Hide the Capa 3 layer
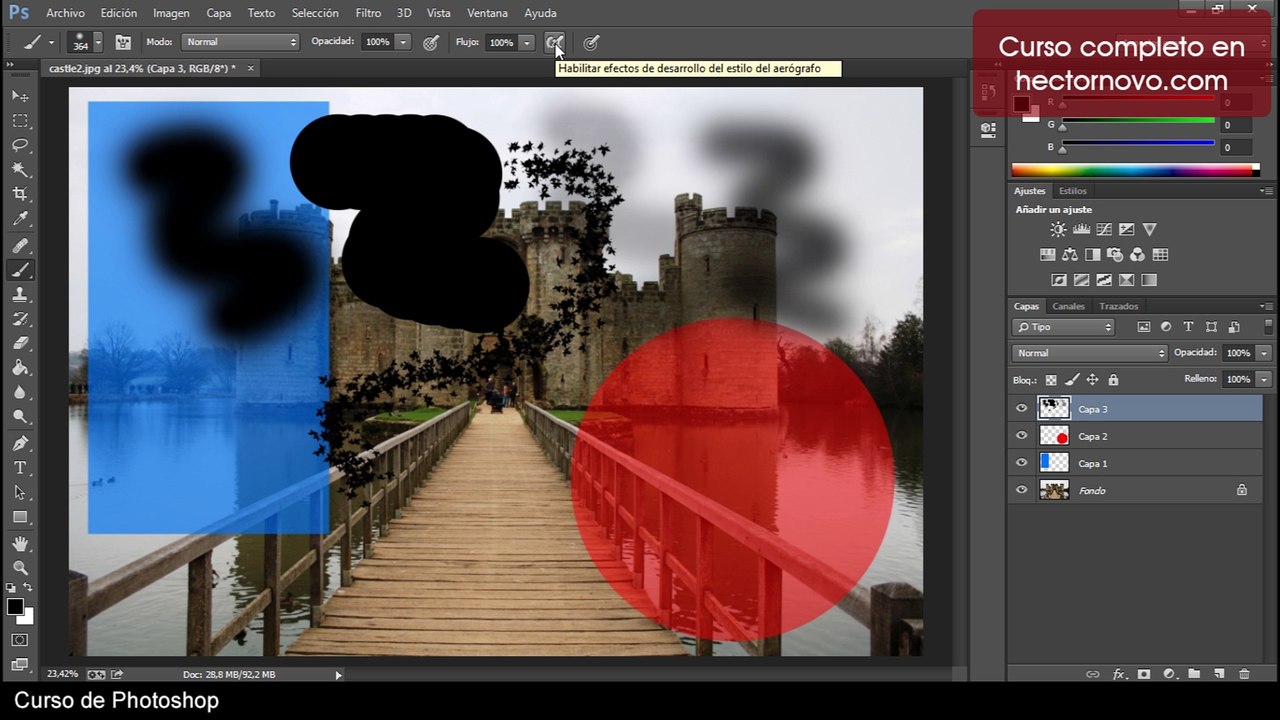This screenshot has height=720, width=1280. (1021, 409)
